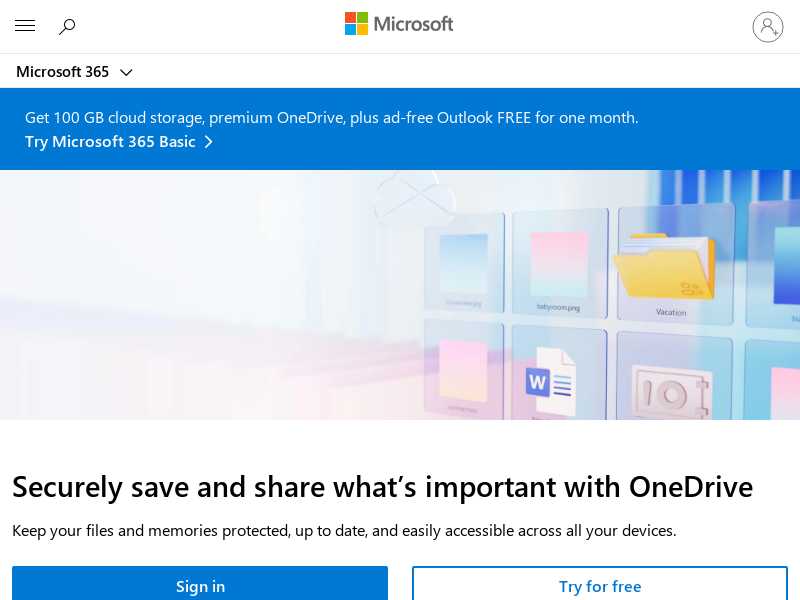Image resolution: width=800 pixels, height=600 pixels.
Task: Click the Securely save and share heading
Action: pos(382,487)
